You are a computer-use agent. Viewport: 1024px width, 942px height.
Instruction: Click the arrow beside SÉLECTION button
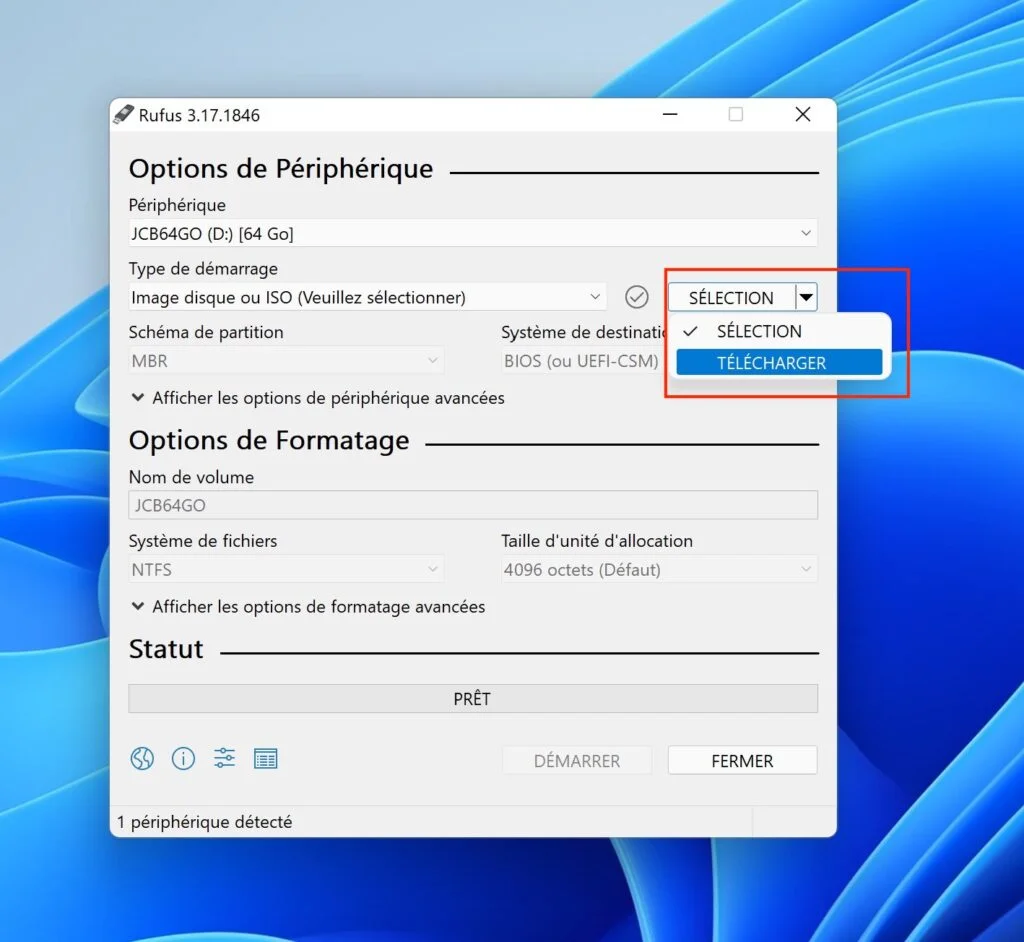(x=806, y=297)
